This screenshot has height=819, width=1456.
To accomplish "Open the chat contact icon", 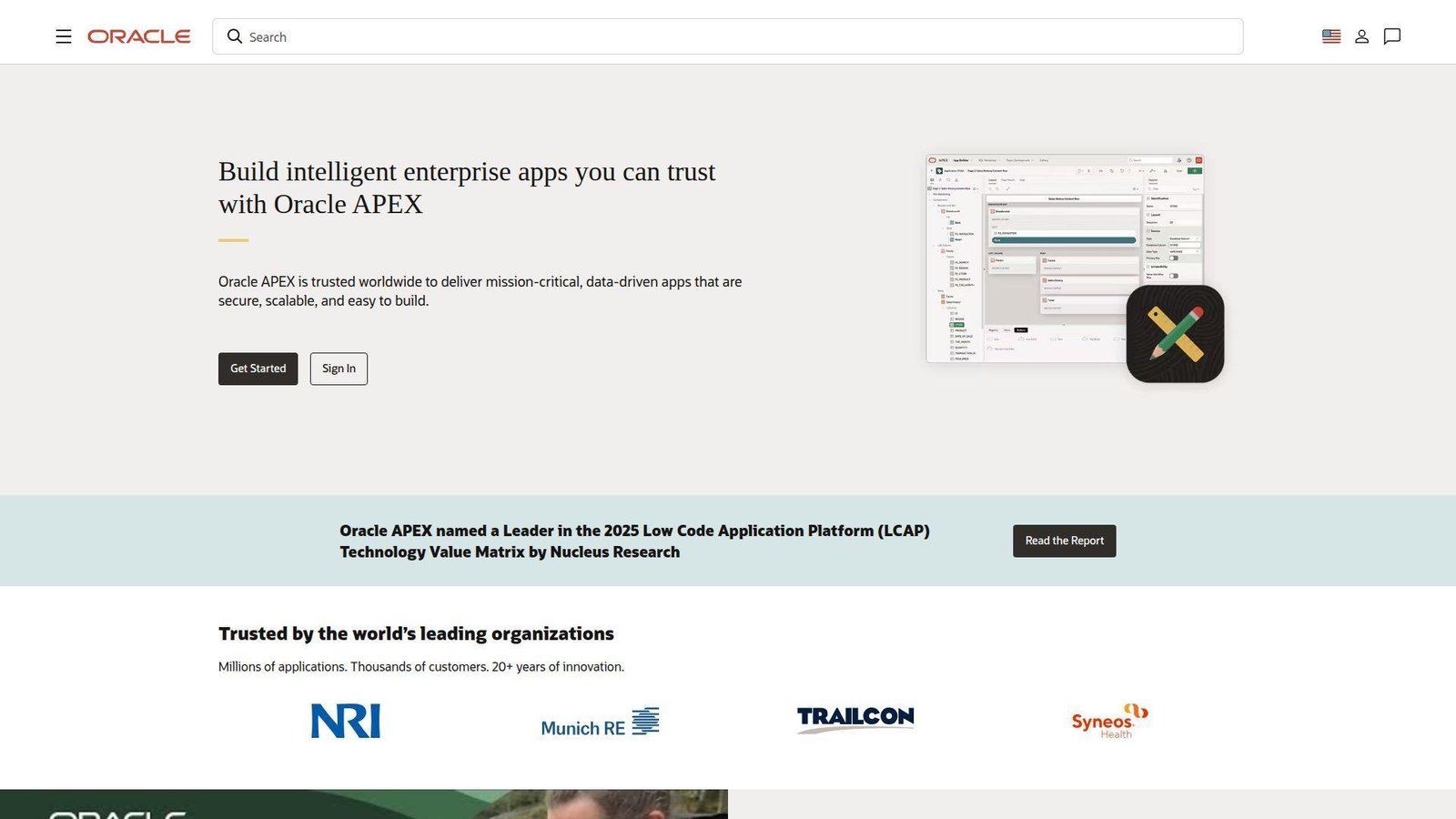I will 1392,36.
